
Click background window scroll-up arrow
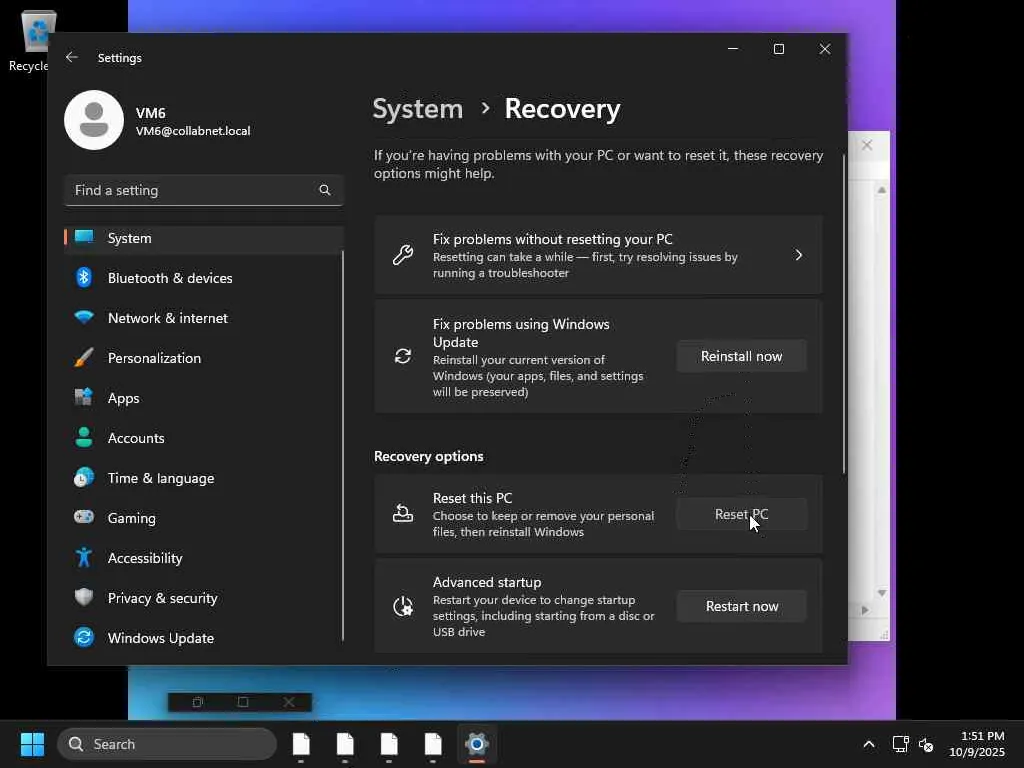tap(882, 190)
